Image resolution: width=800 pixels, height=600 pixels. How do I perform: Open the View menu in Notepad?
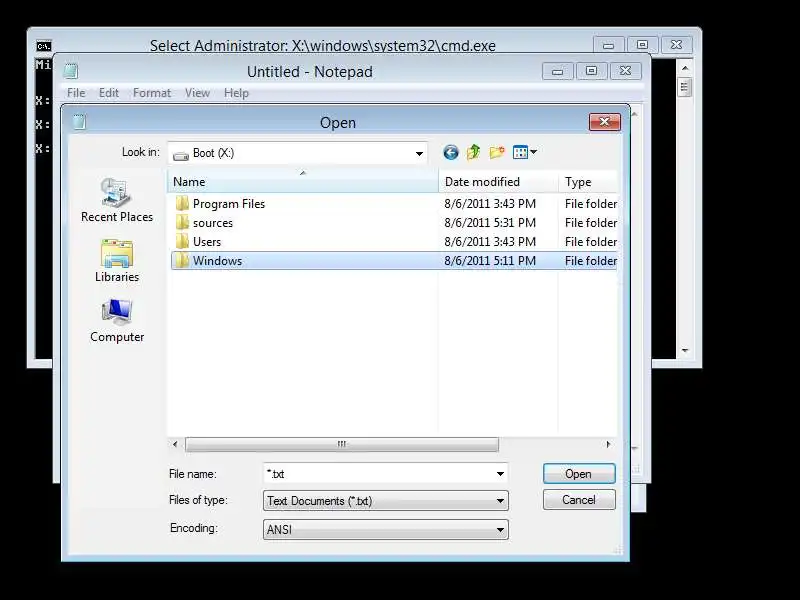coord(197,93)
